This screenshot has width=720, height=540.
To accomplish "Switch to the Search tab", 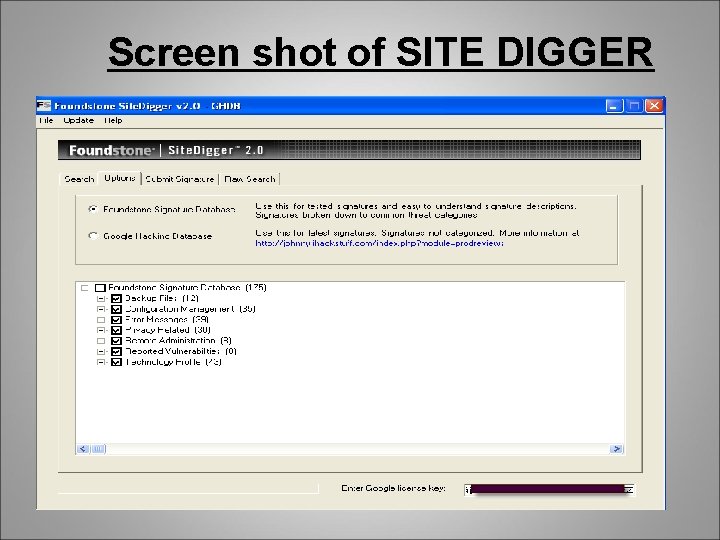I will point(79,179).
